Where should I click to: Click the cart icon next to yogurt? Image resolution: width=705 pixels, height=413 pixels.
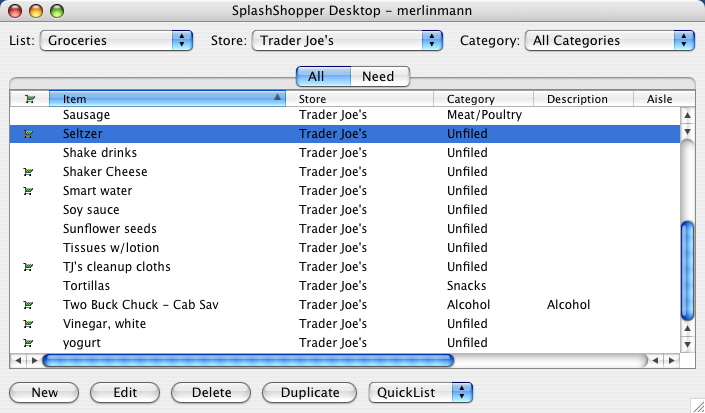pos(28,343)
